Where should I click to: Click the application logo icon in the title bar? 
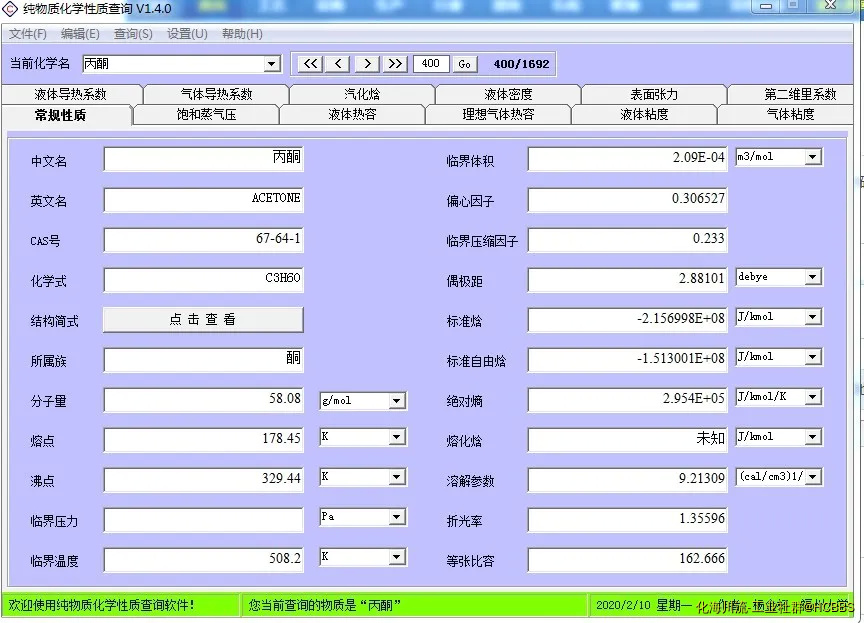coord(10,9)
